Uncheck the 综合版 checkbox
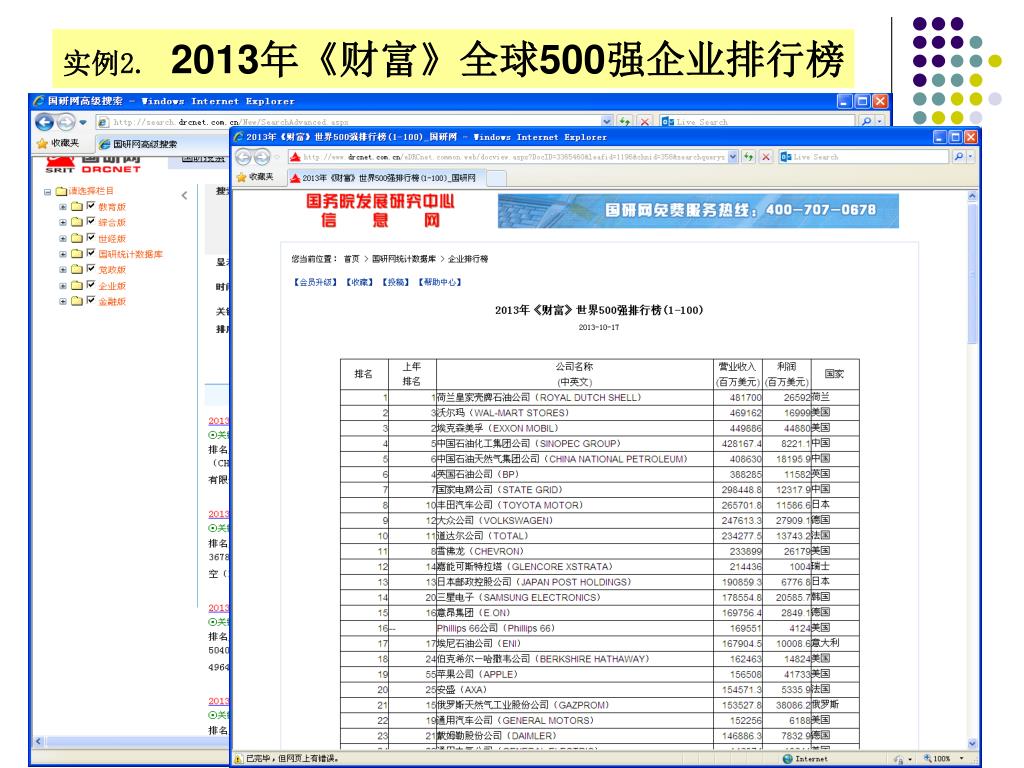The height and width of the screenshot is (768, 1024). [x=91, y=221]
